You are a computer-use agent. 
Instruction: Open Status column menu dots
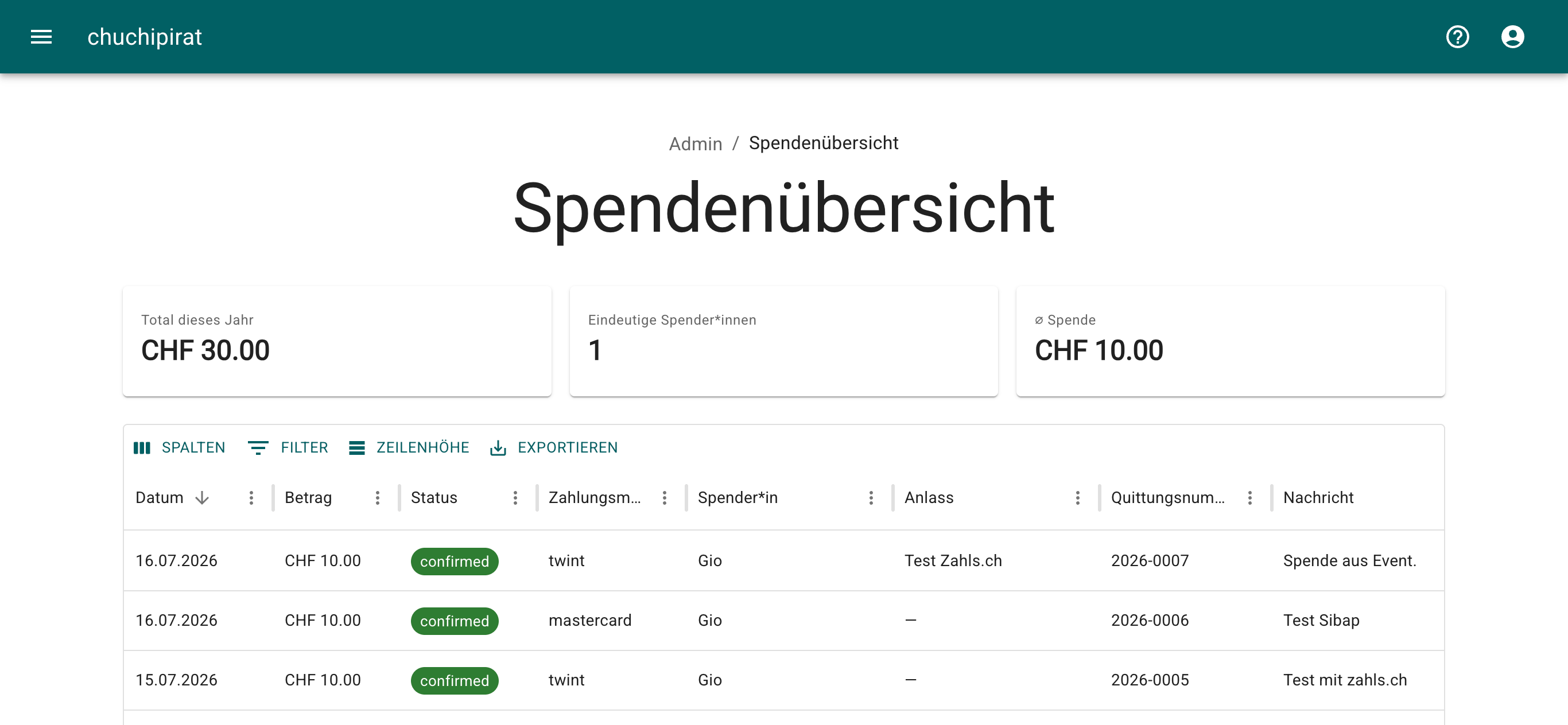pyautogui.click(x=515, y=498)
